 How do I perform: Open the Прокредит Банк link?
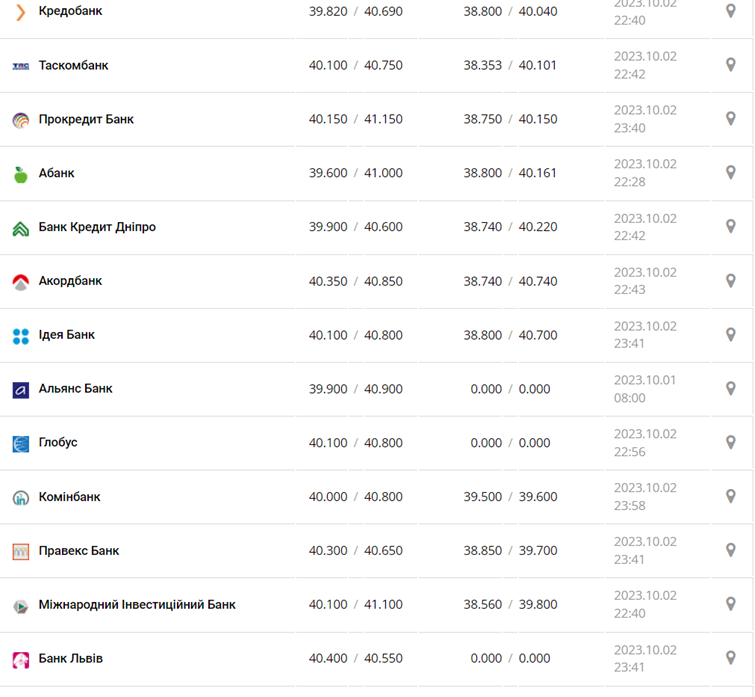pyautogui.click(x=86, y=120)
